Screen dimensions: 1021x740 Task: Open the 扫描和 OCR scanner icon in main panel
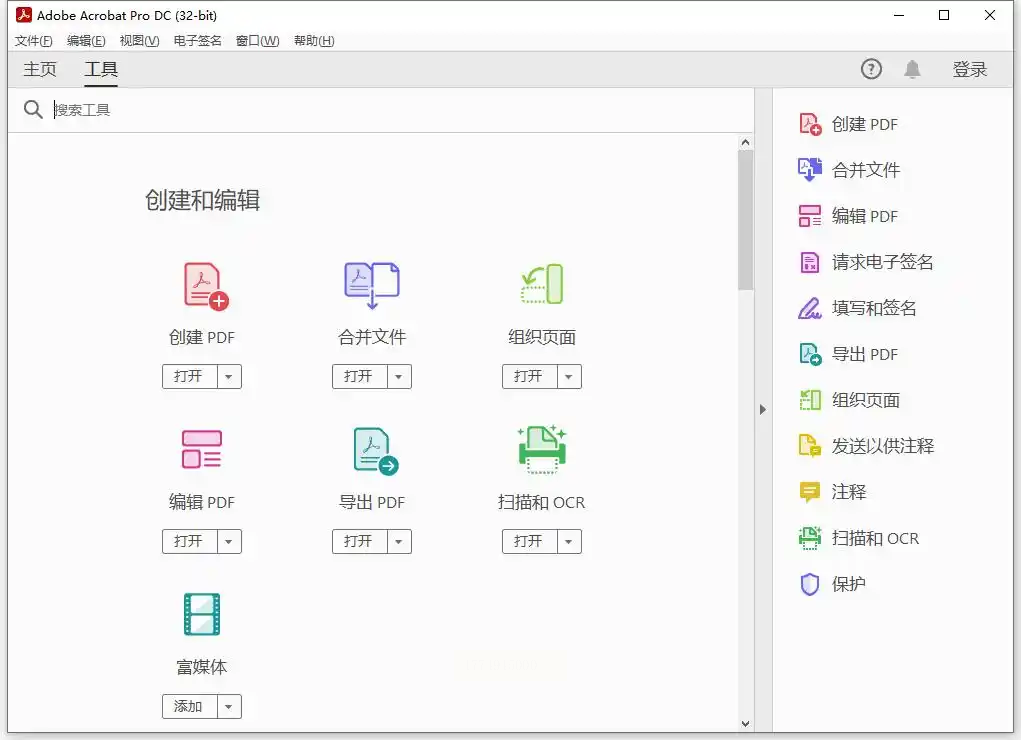coord(542,449)
